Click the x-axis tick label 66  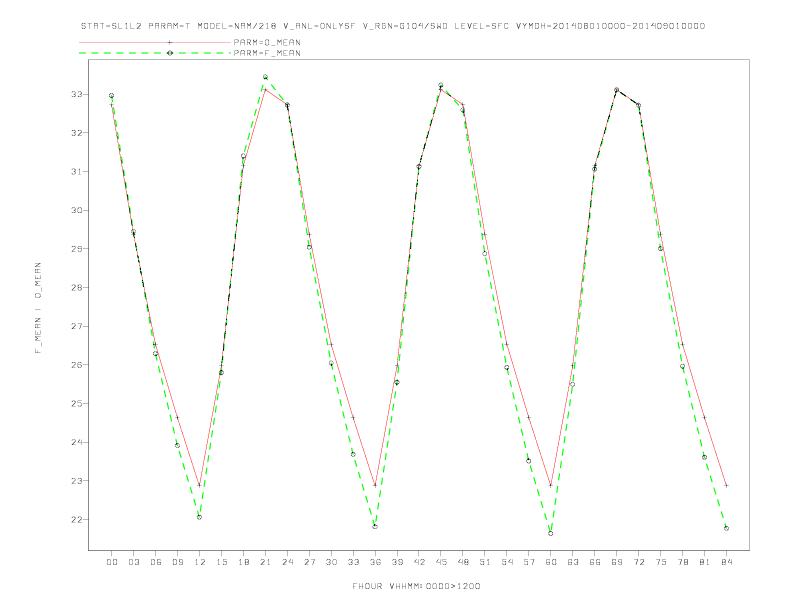(595, 562)
